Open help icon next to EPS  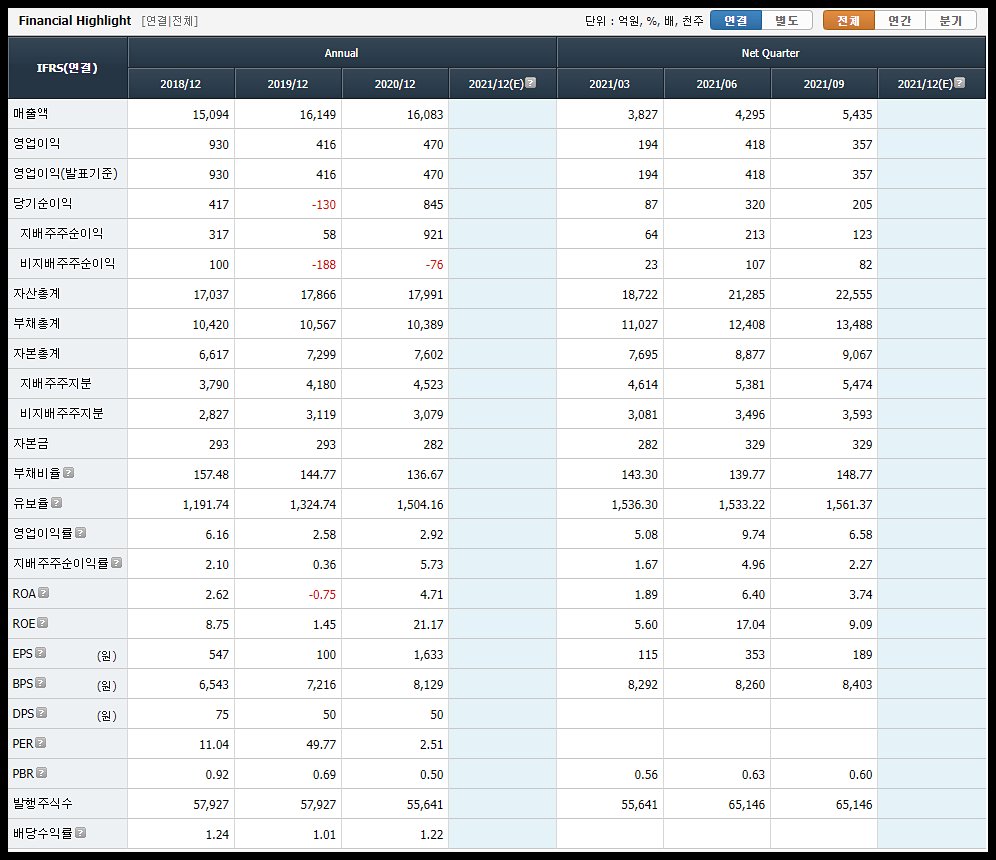tap(40, 652)
